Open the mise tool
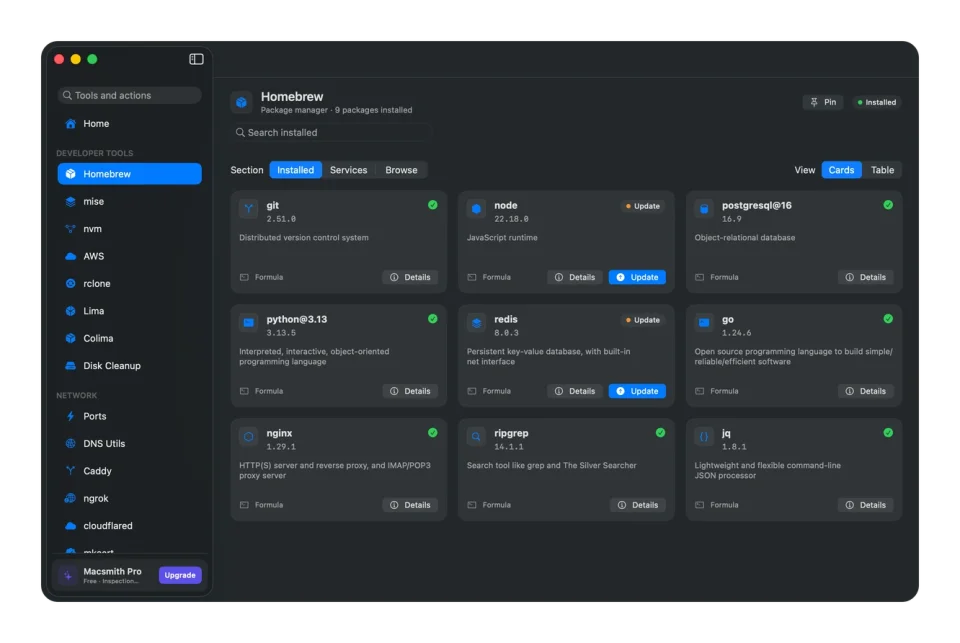 click(x=129, y=201)
